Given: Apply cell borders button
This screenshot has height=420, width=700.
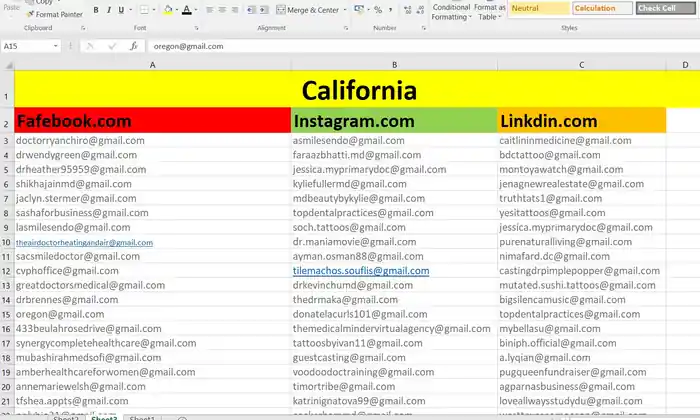Looking at the screenshot, I should coord(144,10).
